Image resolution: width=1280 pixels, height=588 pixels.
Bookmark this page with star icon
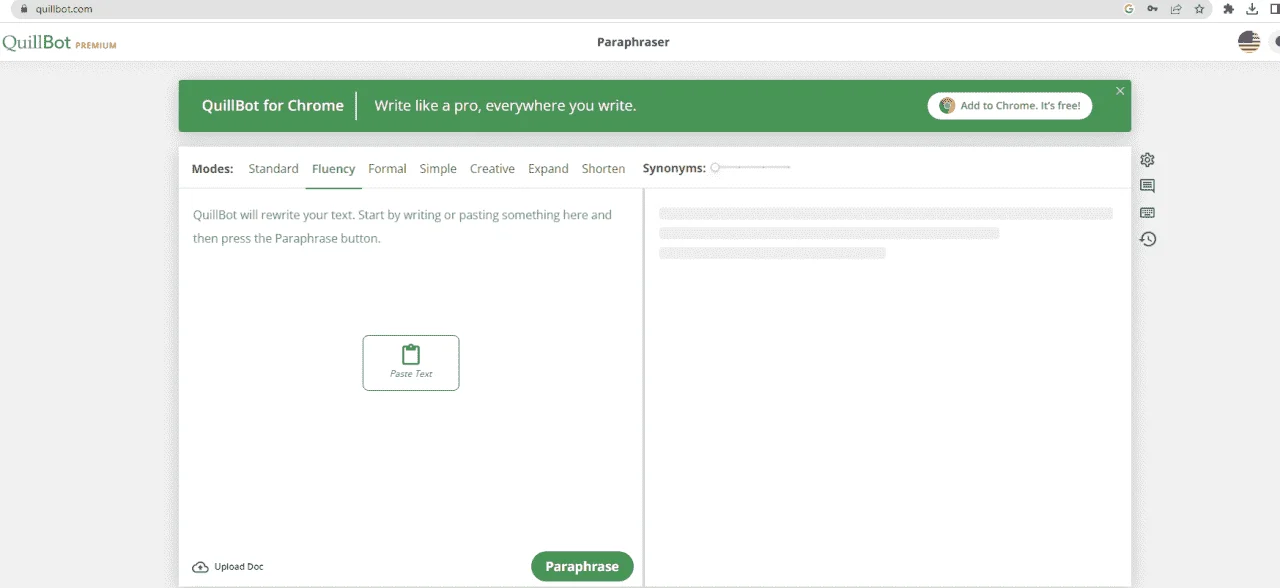(1199, 9)
